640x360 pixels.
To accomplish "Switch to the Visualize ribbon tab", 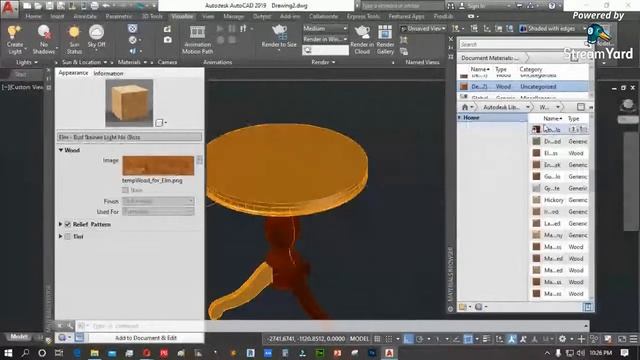I will (182, 16).
